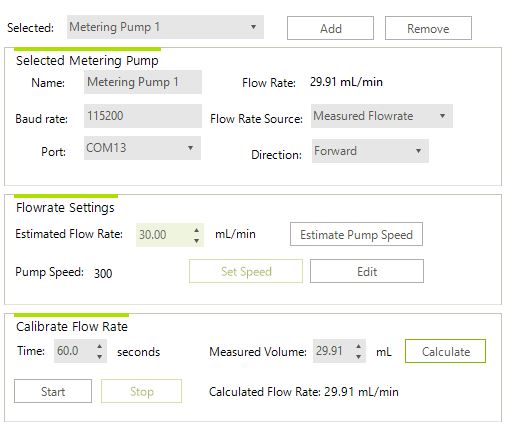The width and height of the screenshot is (518, 430).
Task: Click the Remove button
Action: click(428, 28)
